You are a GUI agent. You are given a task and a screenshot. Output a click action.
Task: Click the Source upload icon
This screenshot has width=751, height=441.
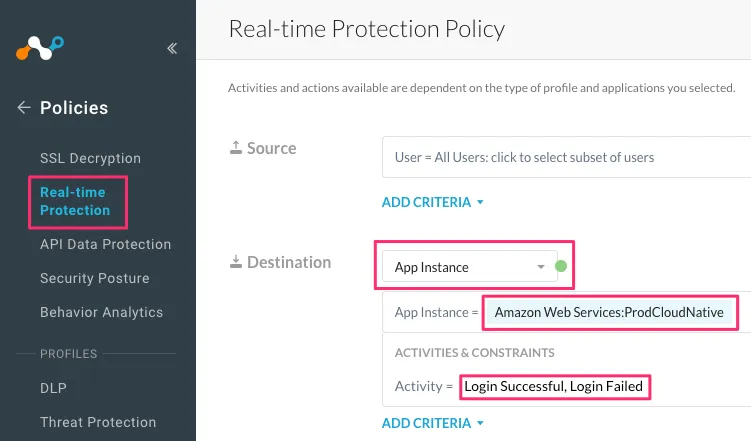pyautogui.click(x=235, y=148)
